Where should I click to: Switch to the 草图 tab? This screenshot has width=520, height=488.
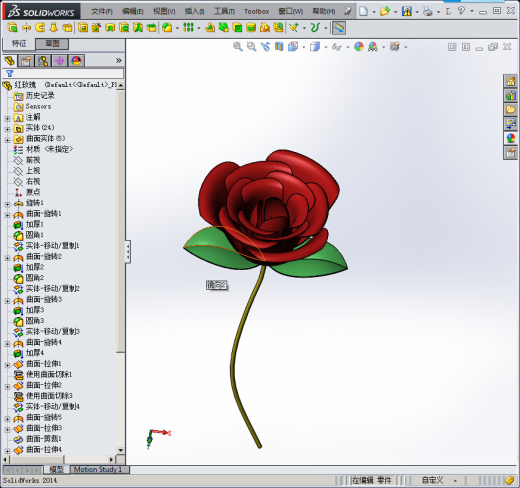click(x=52, y=44)
